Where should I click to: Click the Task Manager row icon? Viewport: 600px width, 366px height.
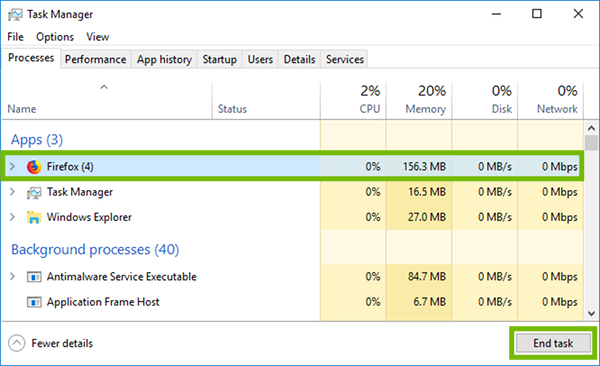tap(34, 193)
